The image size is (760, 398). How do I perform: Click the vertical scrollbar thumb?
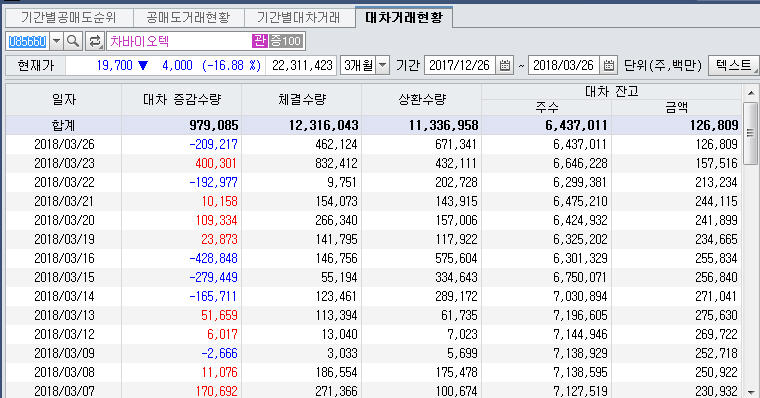[750, 133]
